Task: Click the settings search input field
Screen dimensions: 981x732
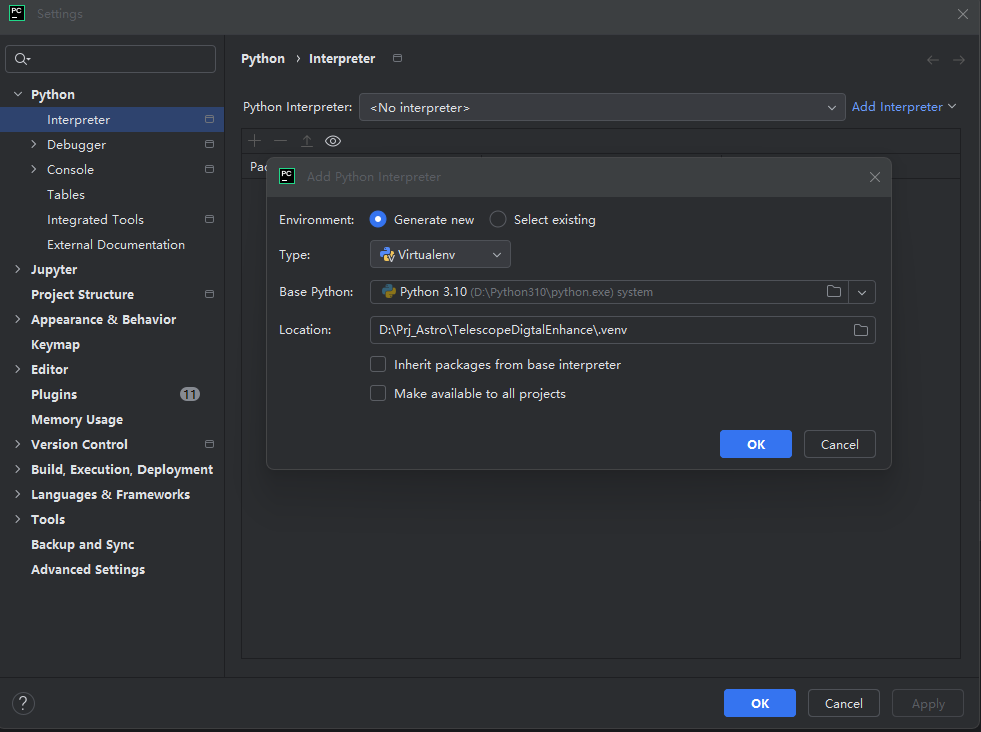Action: [x=111, y=59]
